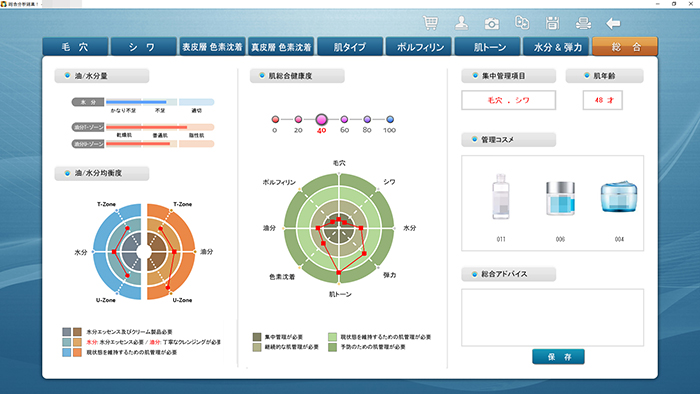
Task: Click the 保存 save button
Action: 558,357
